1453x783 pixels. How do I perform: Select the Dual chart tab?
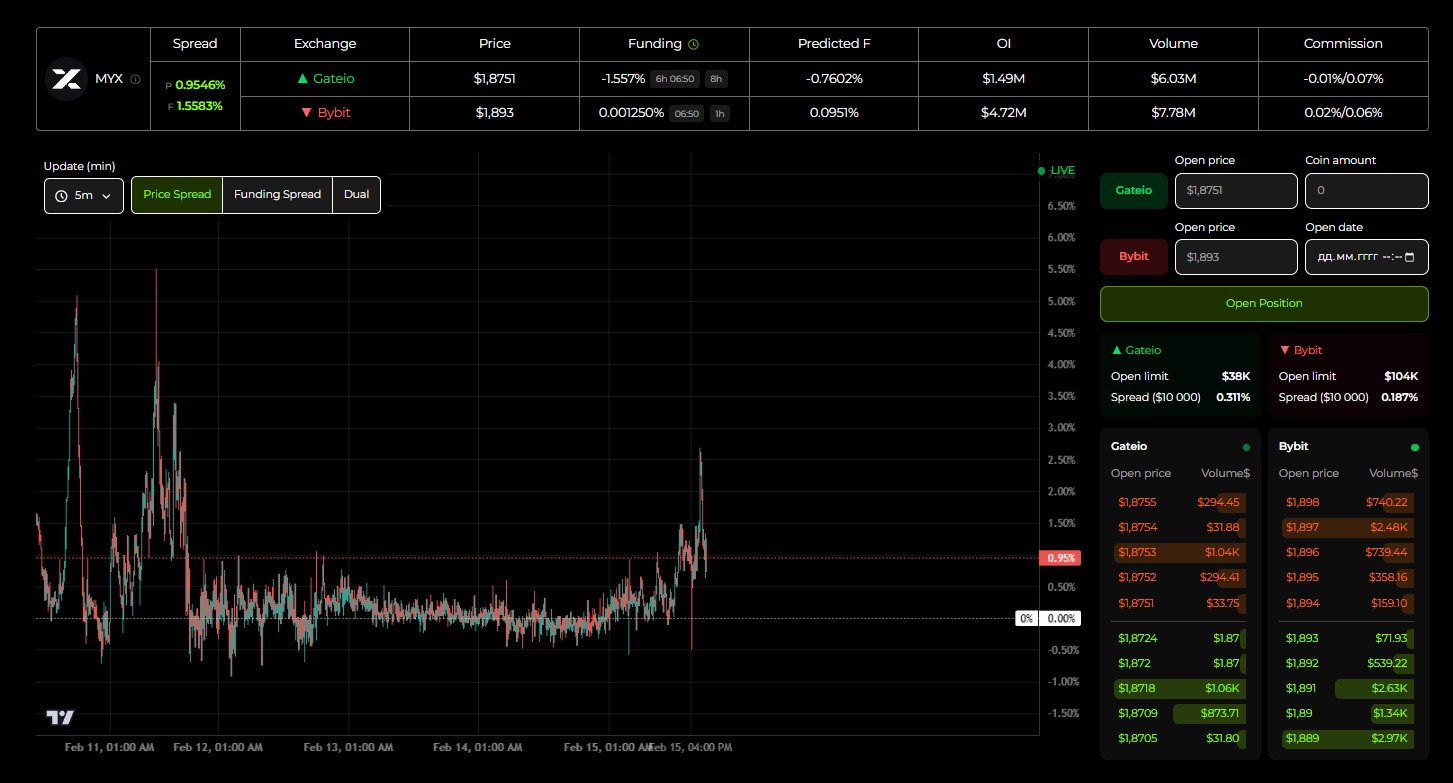click(x=356, y=194)
